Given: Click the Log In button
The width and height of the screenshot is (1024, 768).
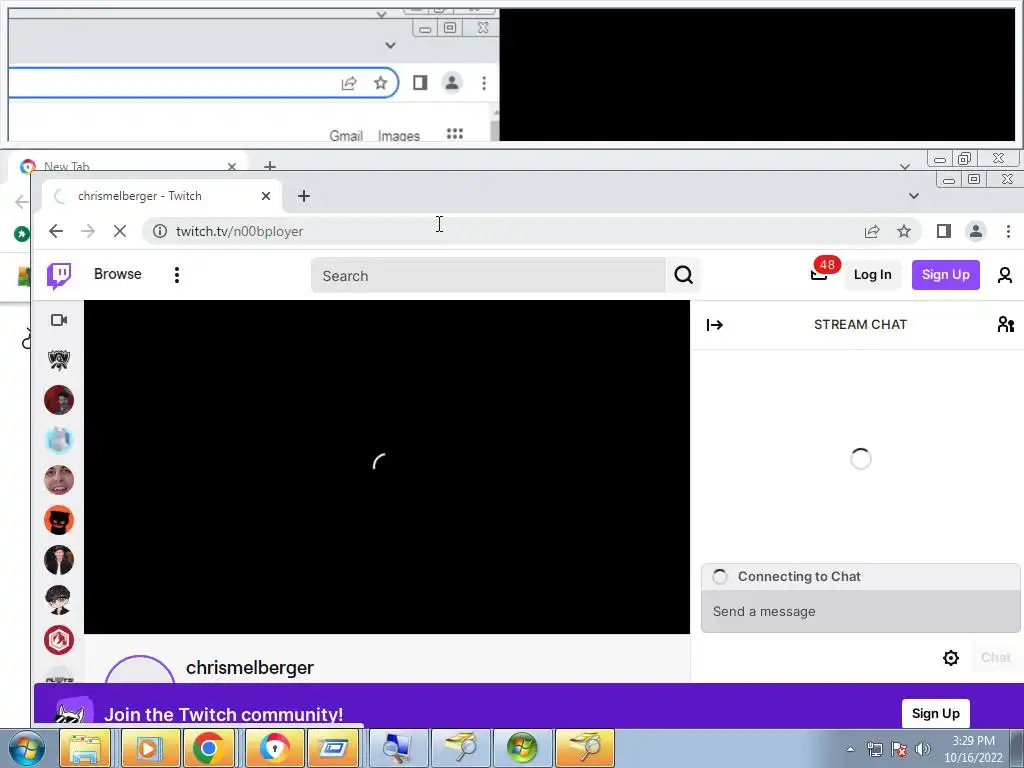Looking at the screenshot, I should [872, 275].
